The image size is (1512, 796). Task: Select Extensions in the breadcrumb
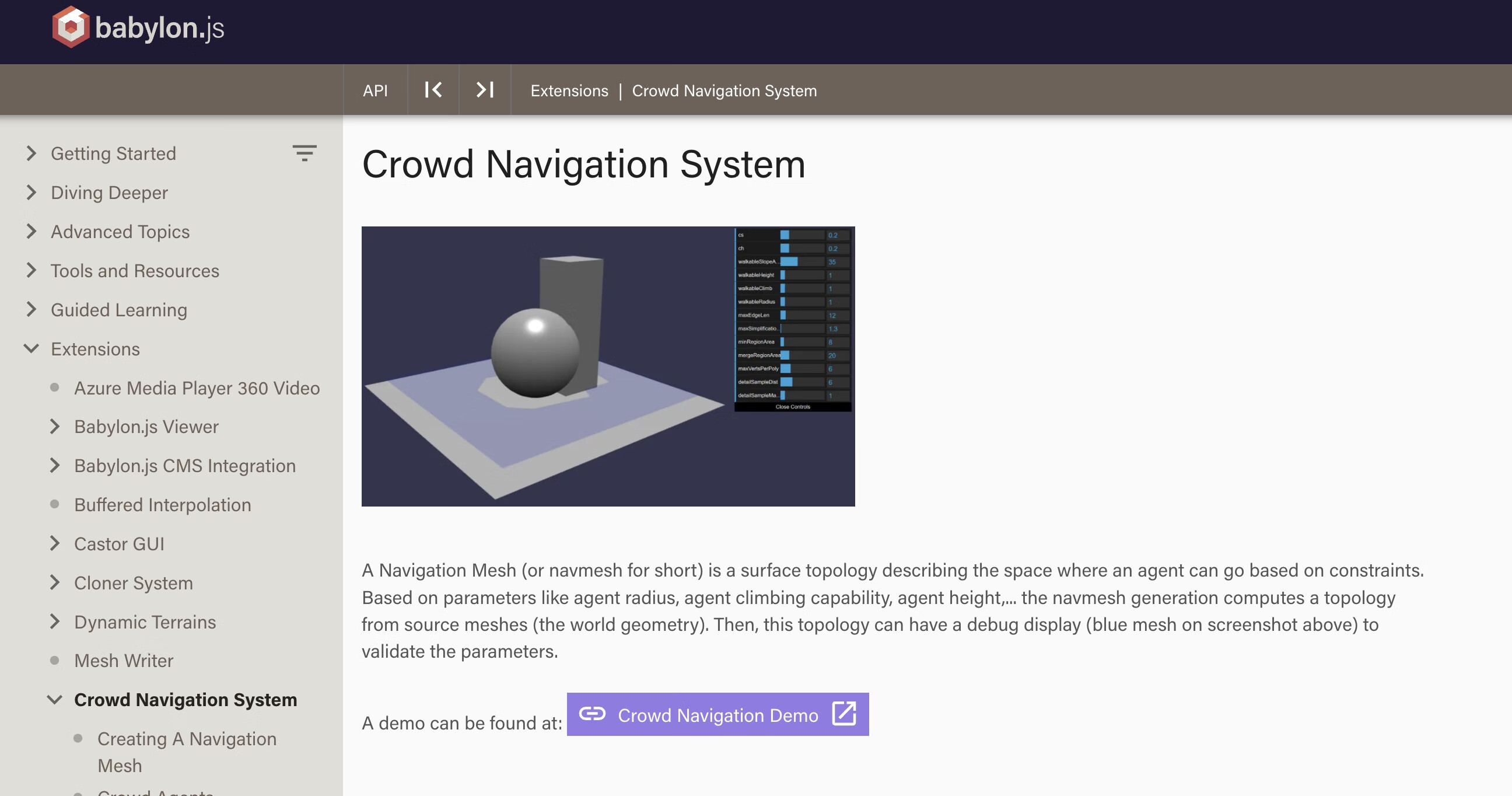(x=569, y=90)
